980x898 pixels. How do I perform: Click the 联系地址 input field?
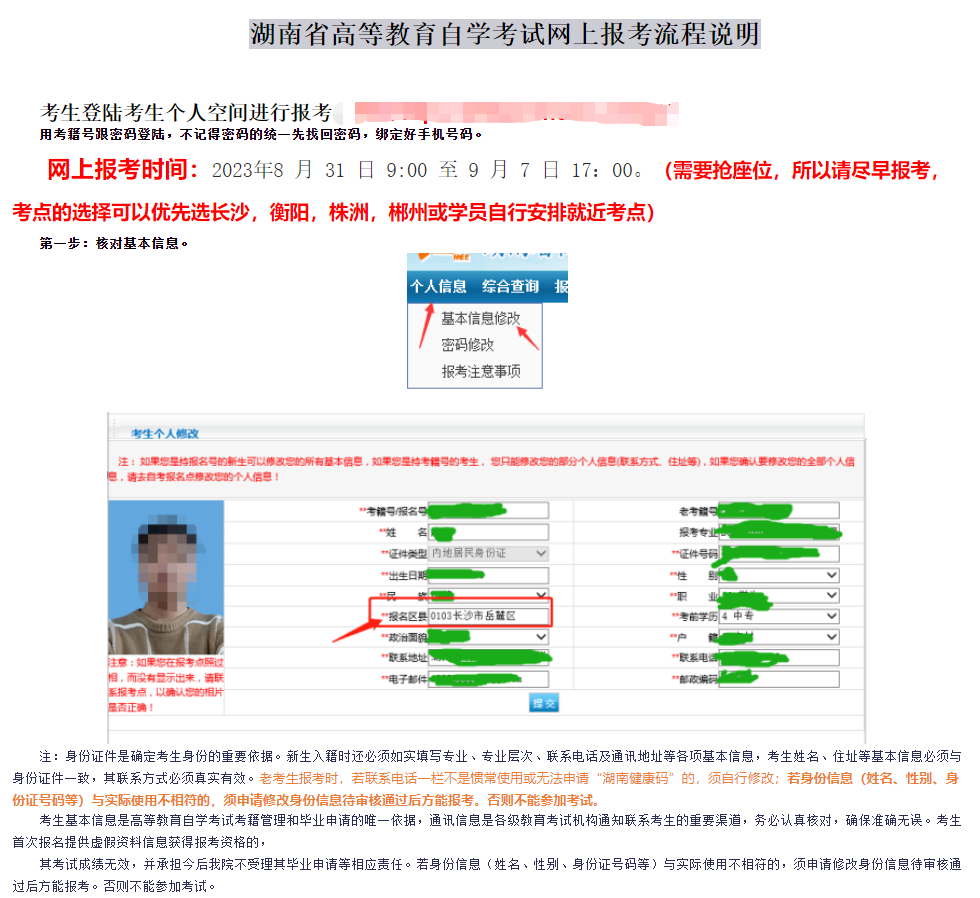tap(488, 657)
